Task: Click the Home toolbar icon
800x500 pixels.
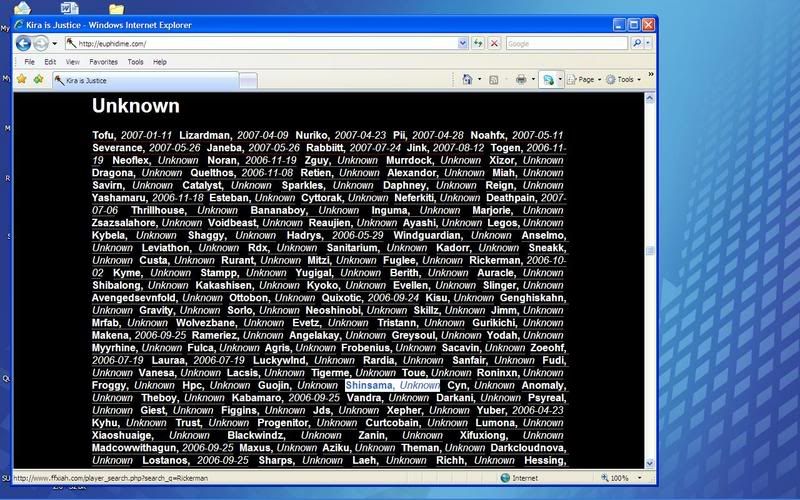Action: click(467, 79)
